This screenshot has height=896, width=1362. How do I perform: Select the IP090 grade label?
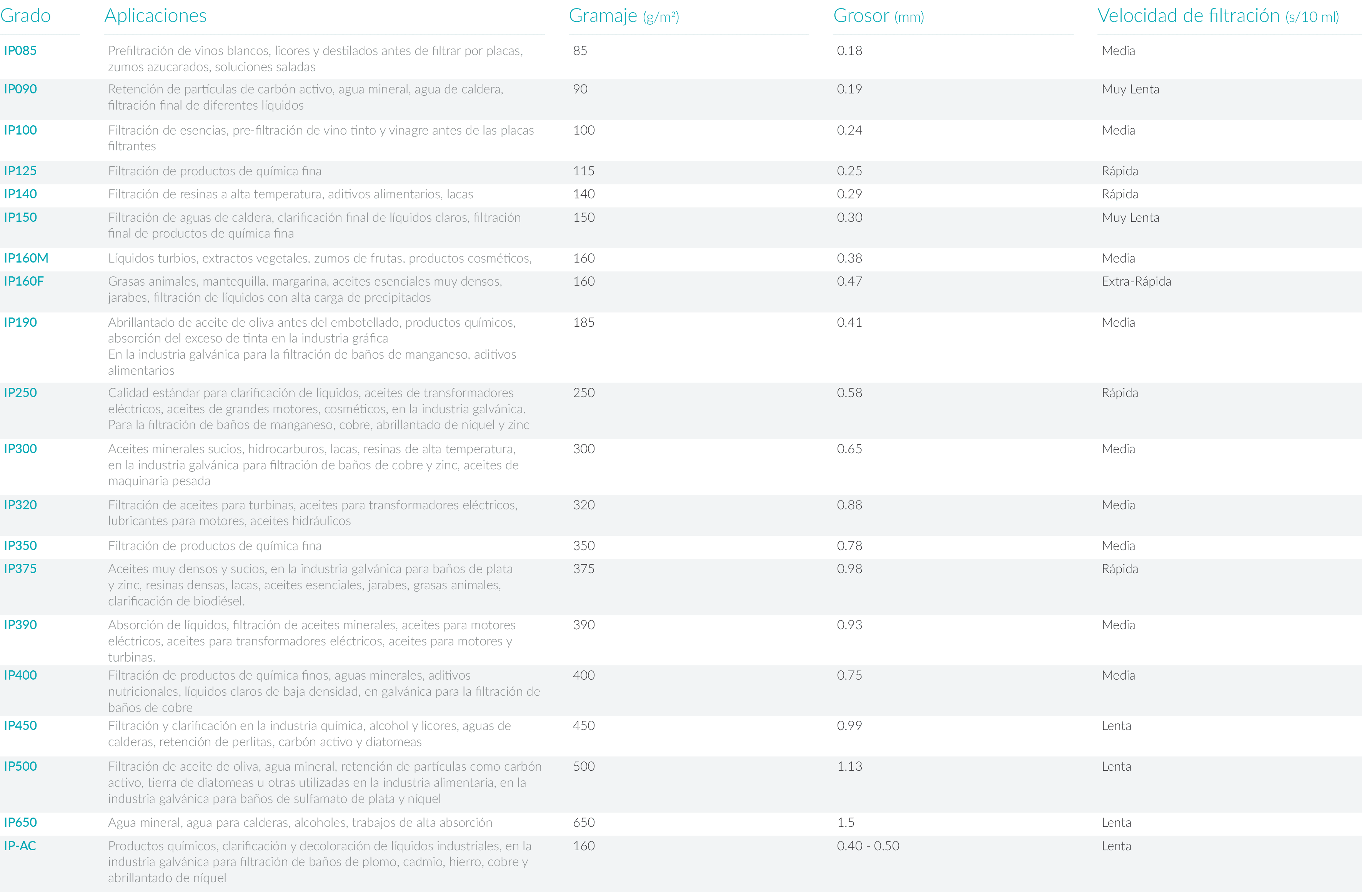[20, 89]
